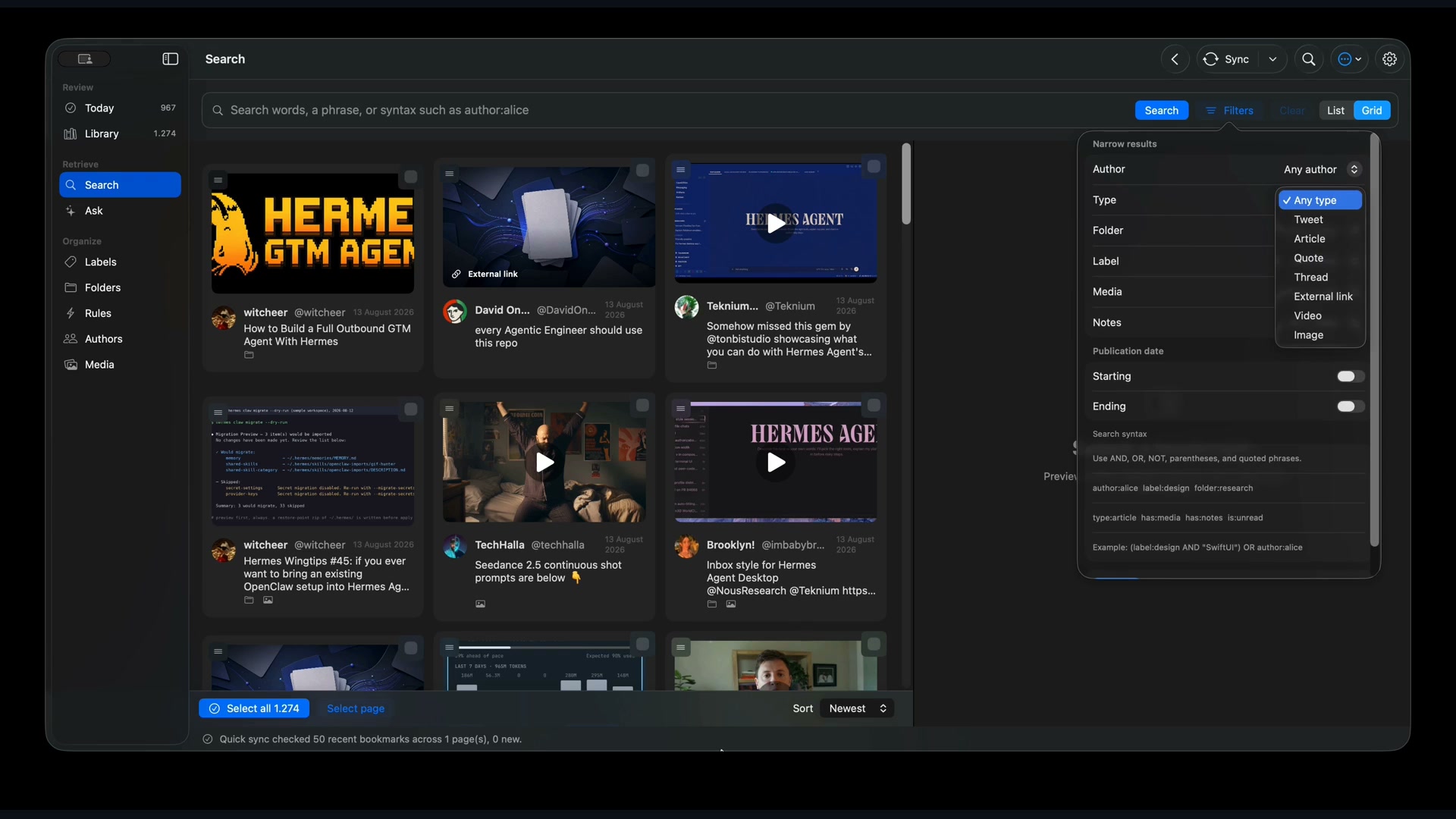Click the back arrow button
The image size is (1456, 819).
tap(1175, 59)
